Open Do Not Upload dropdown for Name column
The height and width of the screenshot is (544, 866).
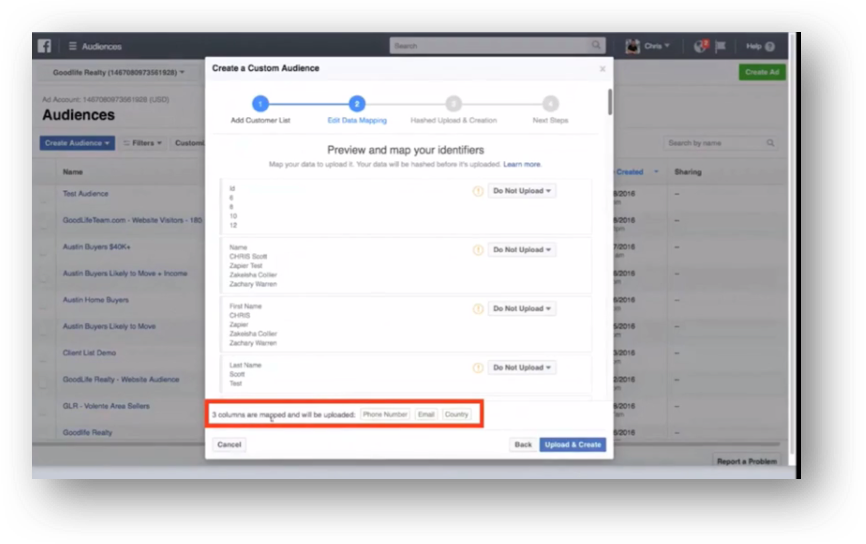point(521,250)
